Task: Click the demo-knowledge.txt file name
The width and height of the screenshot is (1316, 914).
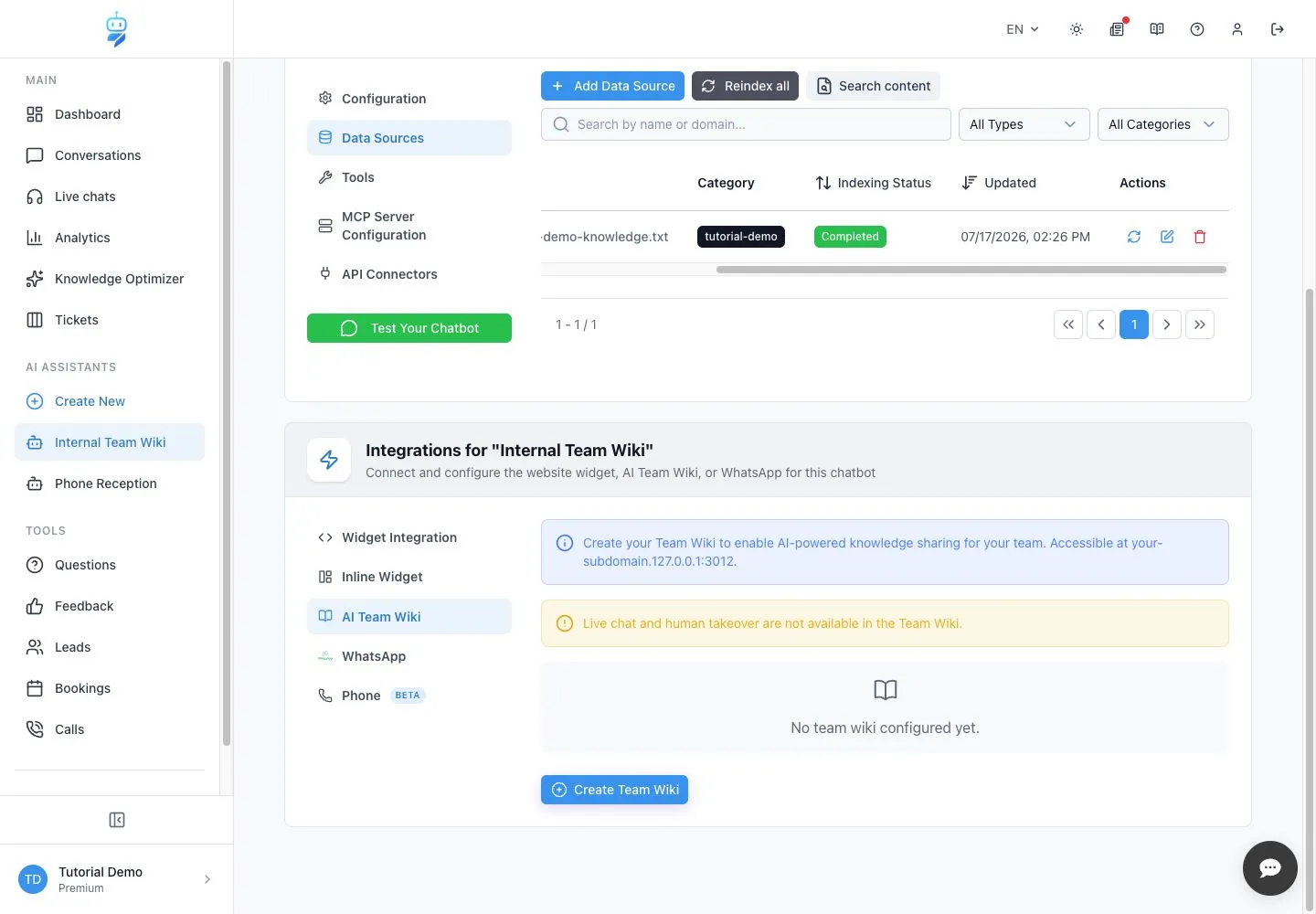Action: 605,237
